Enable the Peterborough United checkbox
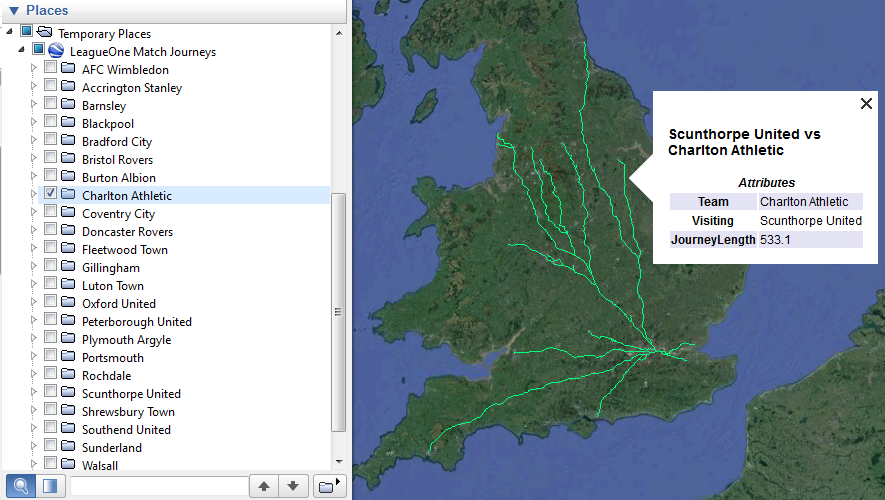The image size is (885, 500). tap(50, 319)
